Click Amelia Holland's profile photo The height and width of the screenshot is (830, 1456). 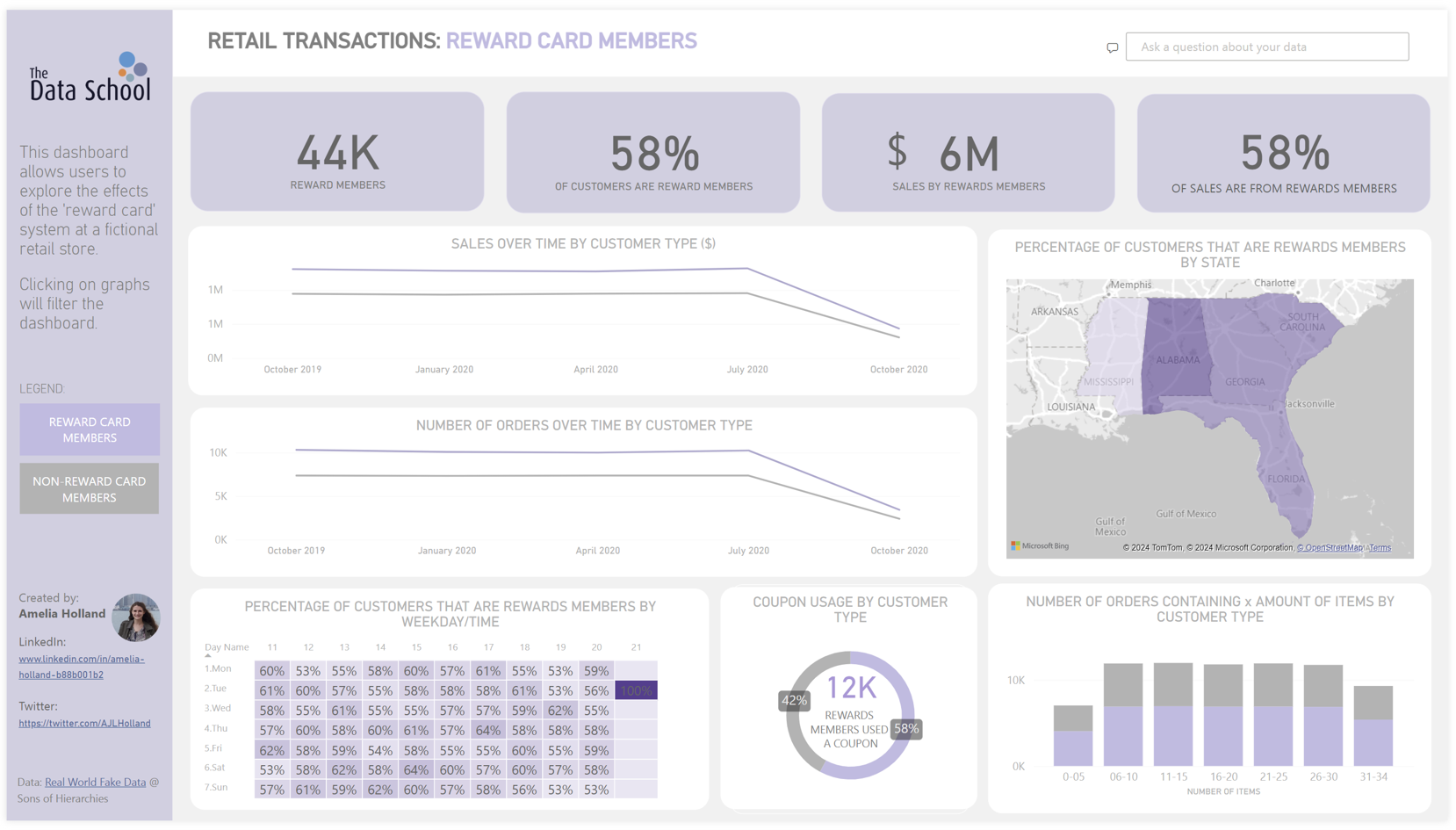135,617
